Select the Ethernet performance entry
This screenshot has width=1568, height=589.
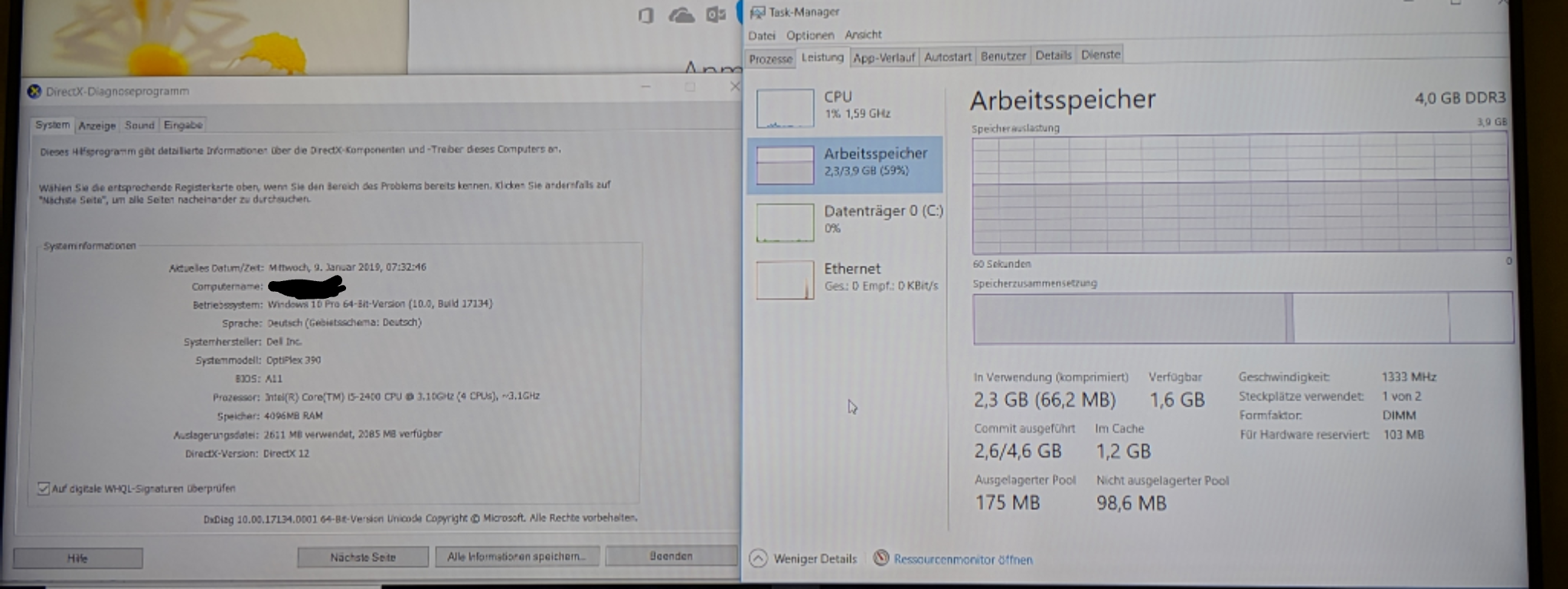click(x=845, y=278)
